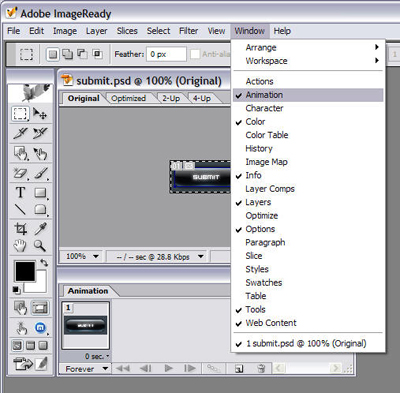Select the Rectangular Marquee tool in toolbox
This screenshot has height=393, width=400.
tap(20, 114)
